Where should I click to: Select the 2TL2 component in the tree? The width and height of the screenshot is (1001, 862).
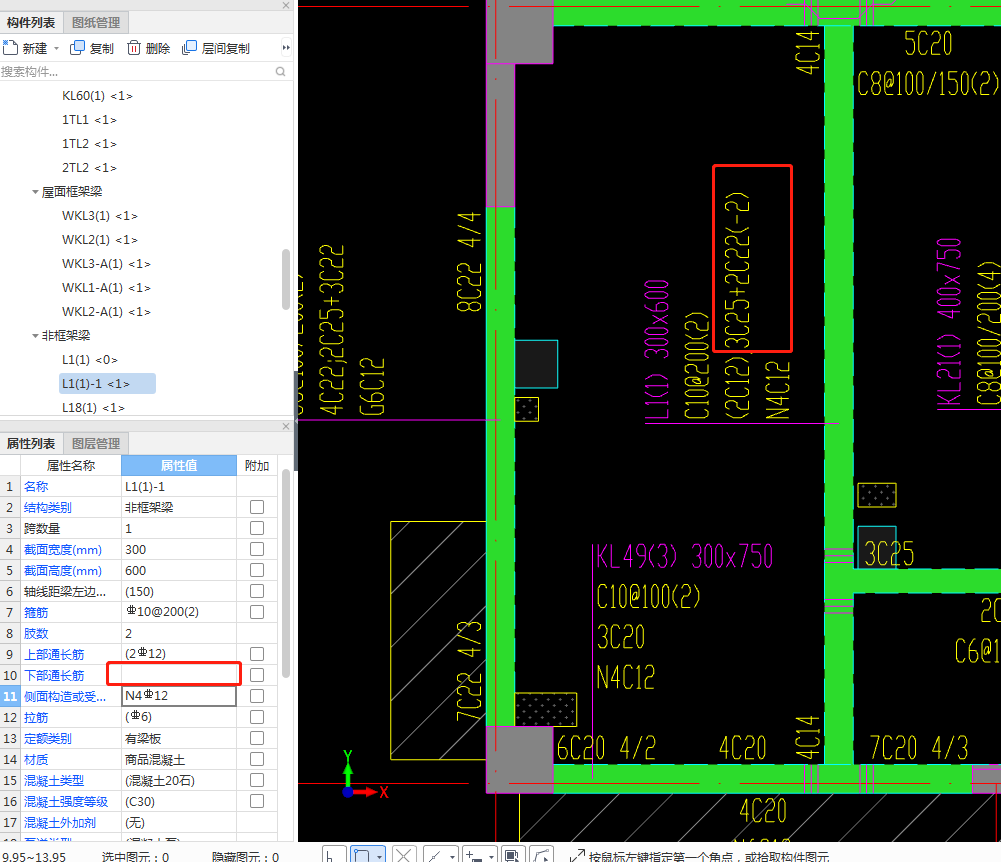(89, 167)
